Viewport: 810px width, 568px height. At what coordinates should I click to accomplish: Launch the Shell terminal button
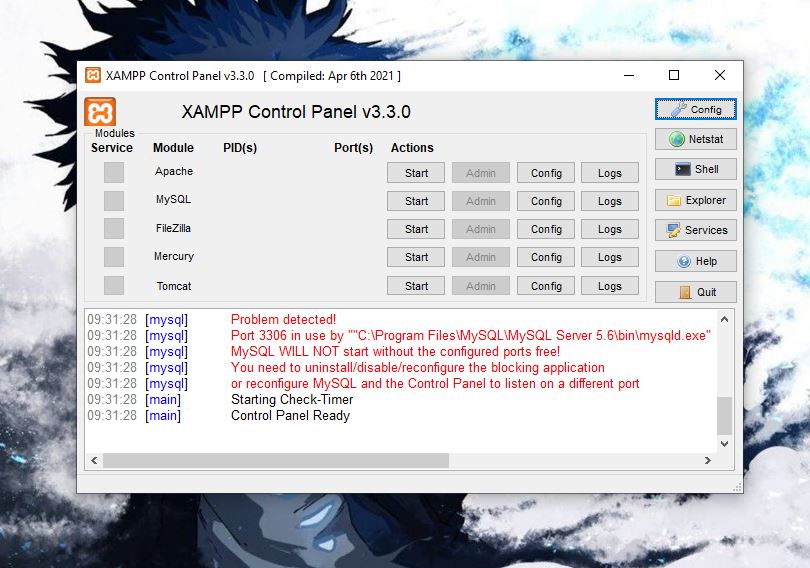tap(696, 169)
